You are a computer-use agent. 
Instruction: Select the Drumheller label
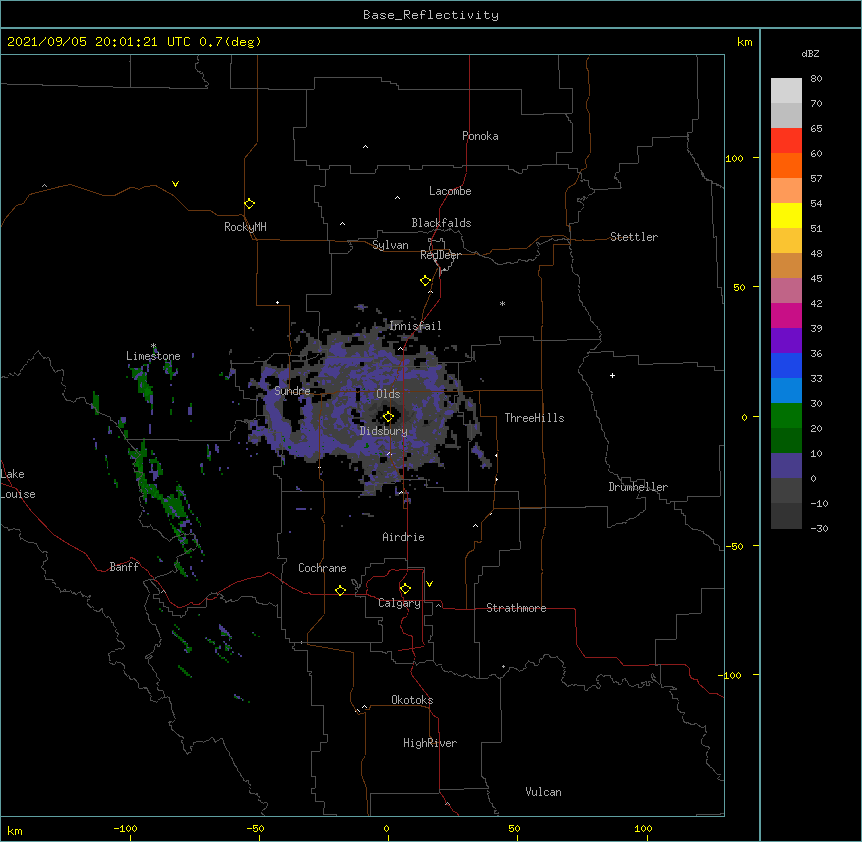638,487
